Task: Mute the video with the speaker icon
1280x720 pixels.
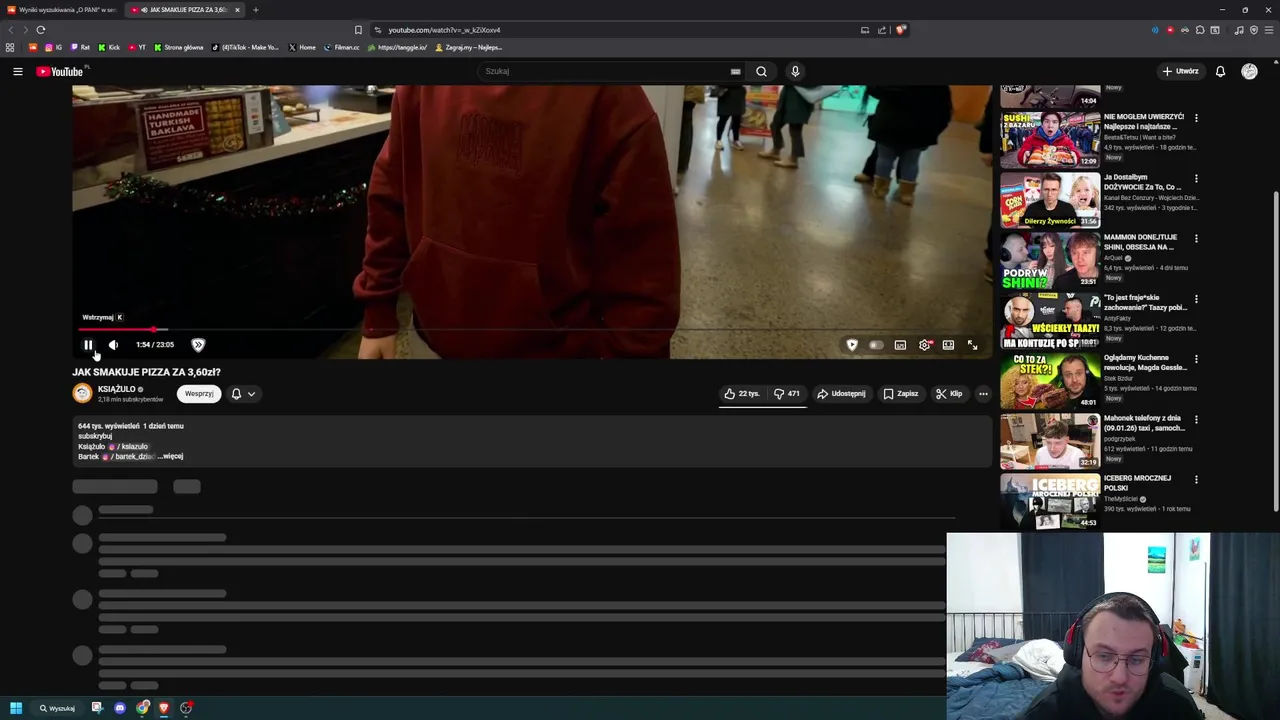Action: coord(113,345)
